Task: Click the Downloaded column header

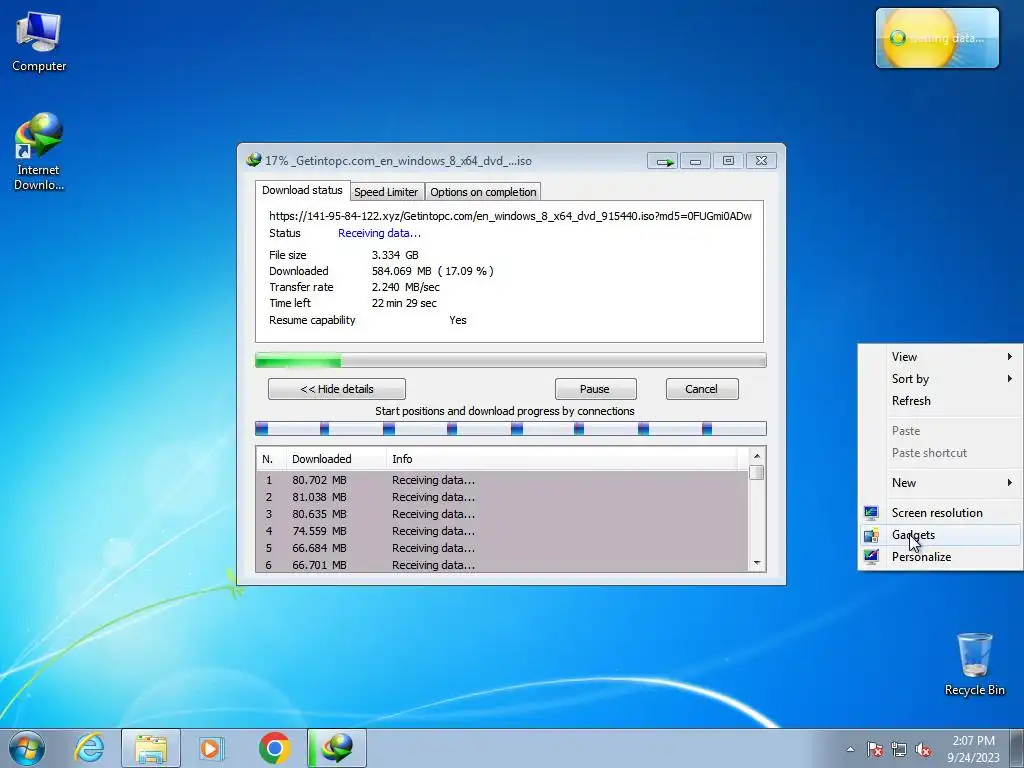Action: click(x=336, y=459)
